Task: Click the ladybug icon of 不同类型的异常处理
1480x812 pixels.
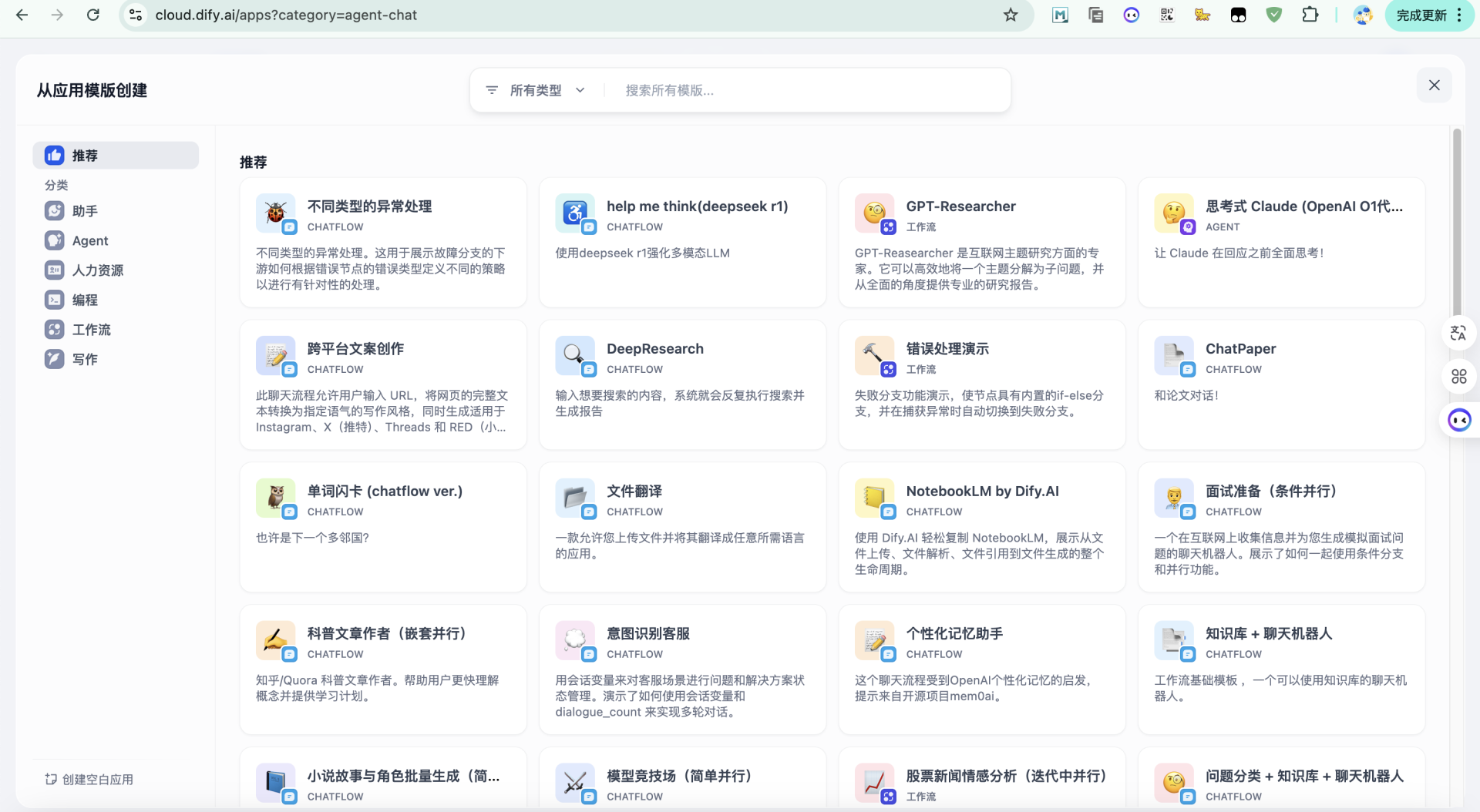Action: pyautogui.click(x=274, y=212)
